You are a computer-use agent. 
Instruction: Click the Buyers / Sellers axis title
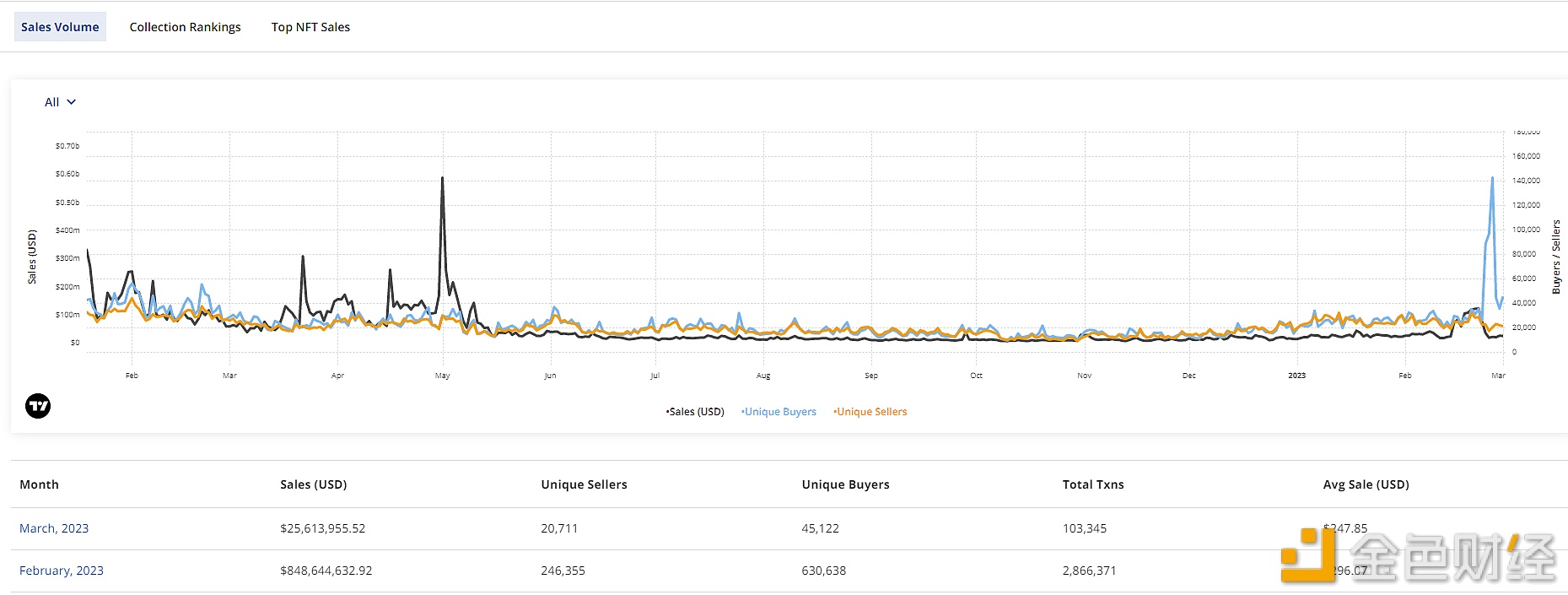[1556, 257]
